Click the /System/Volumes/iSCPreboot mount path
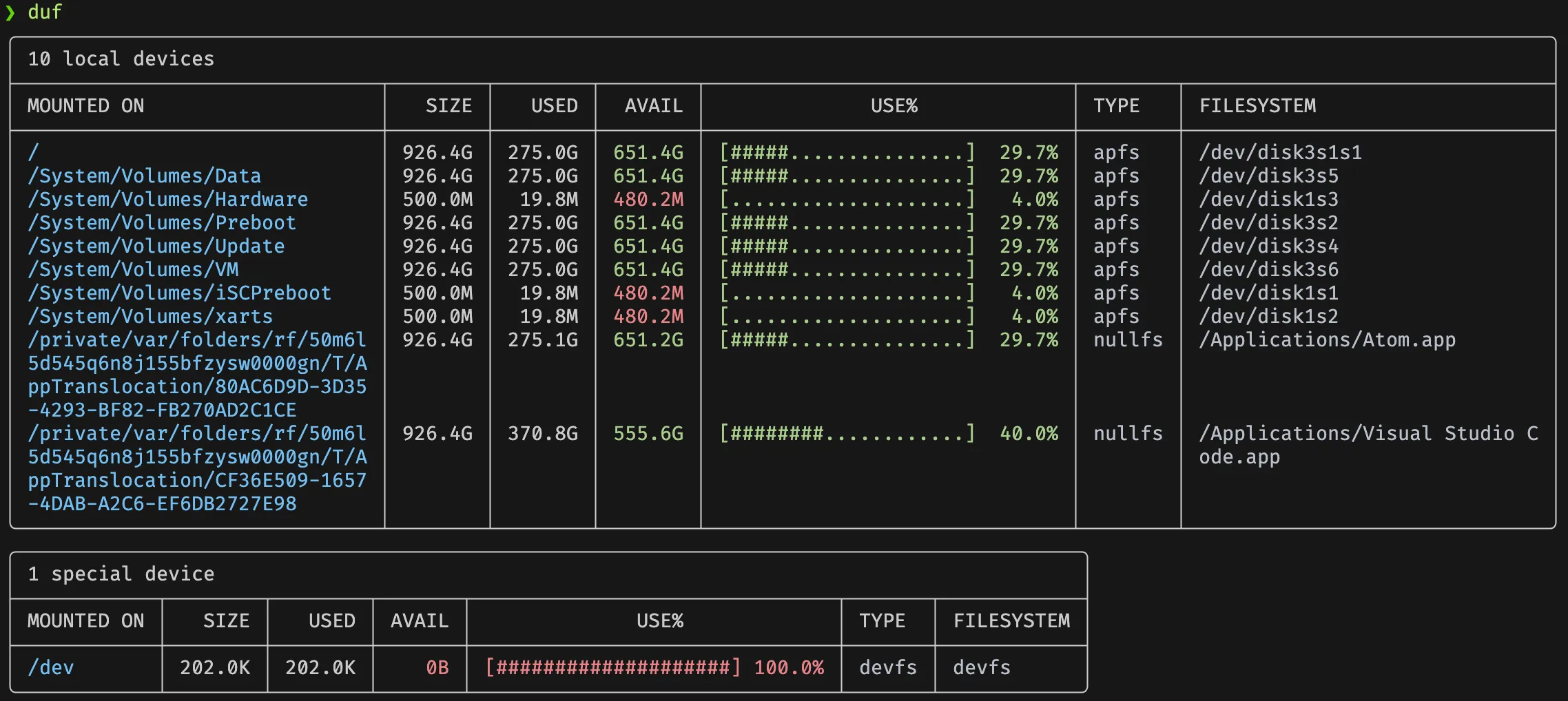Screen dimensions: 1568x701 [x=179, y=293]
